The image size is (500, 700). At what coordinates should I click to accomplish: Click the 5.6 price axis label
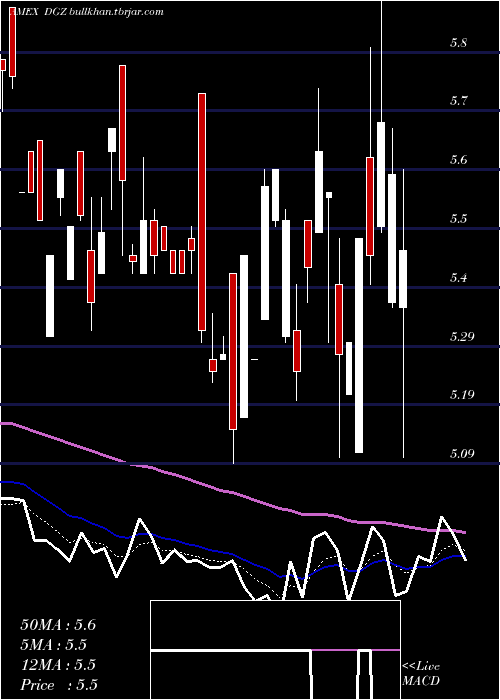pos(458,160)
